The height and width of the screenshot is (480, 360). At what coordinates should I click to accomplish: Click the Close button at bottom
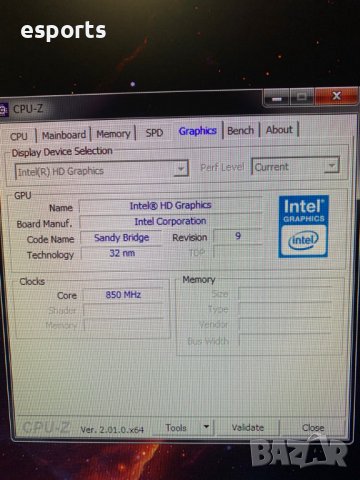pyautogui.click(x=313, y=428)
